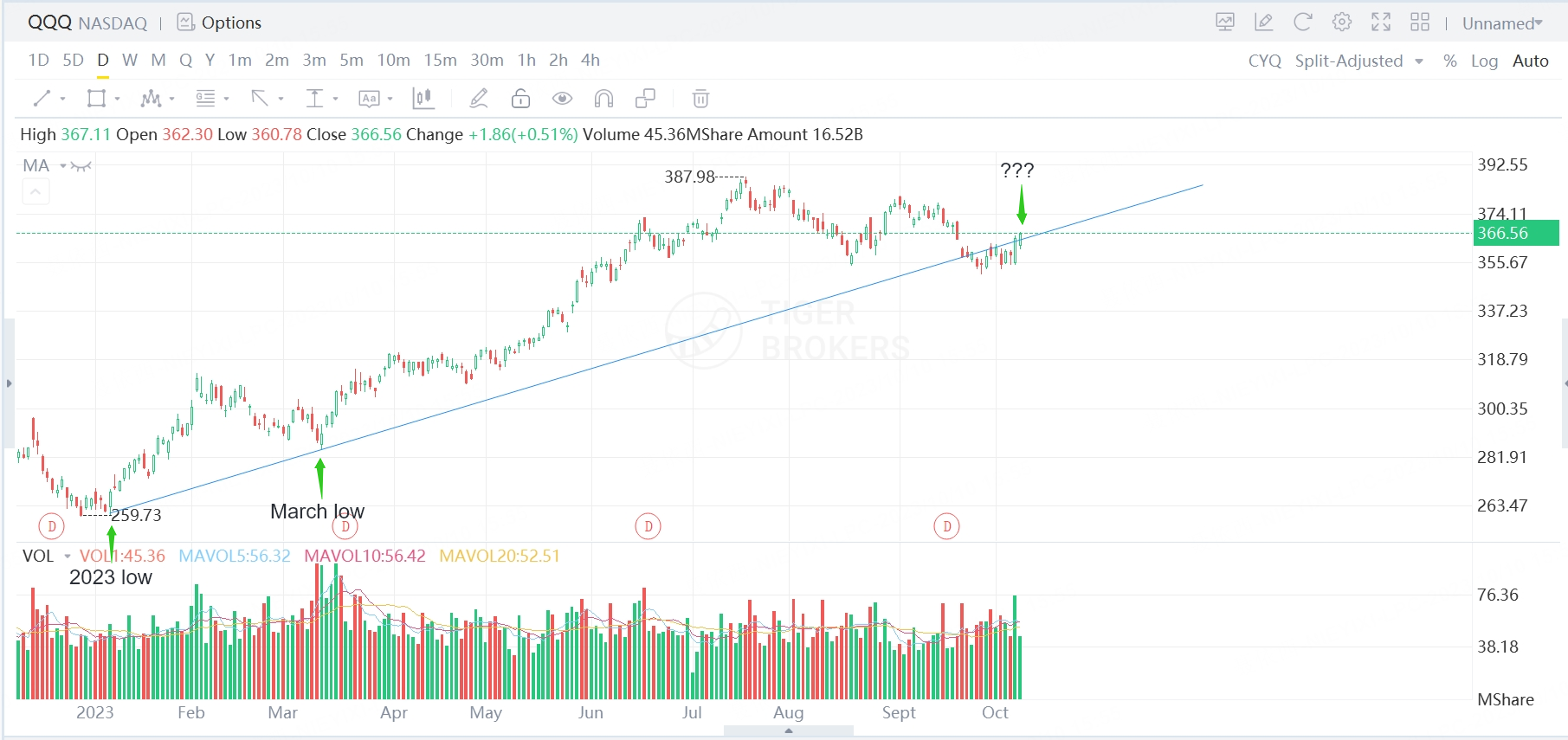Click the dividend D marker near Sept
This screenshot has width=1568, height=740.
946,526
